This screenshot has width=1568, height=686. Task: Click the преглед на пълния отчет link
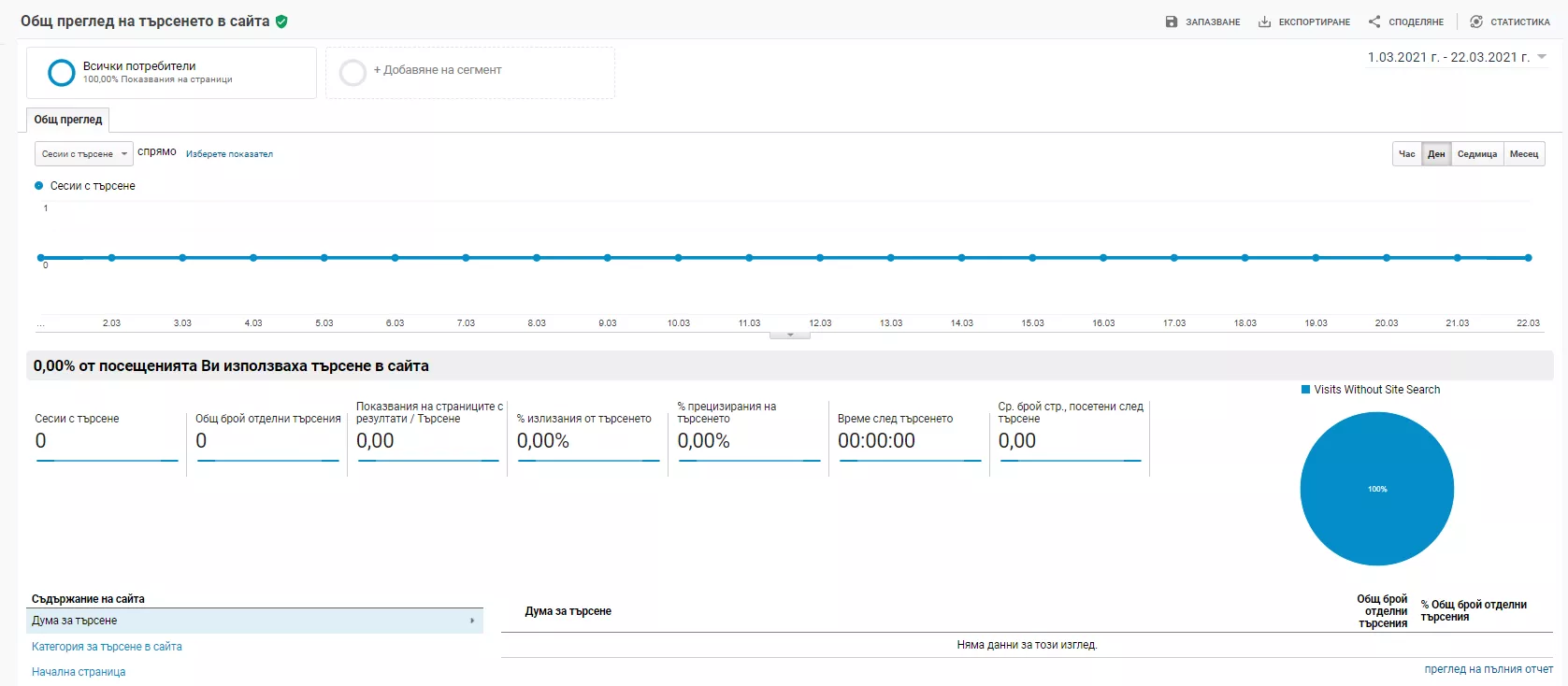1489,669
